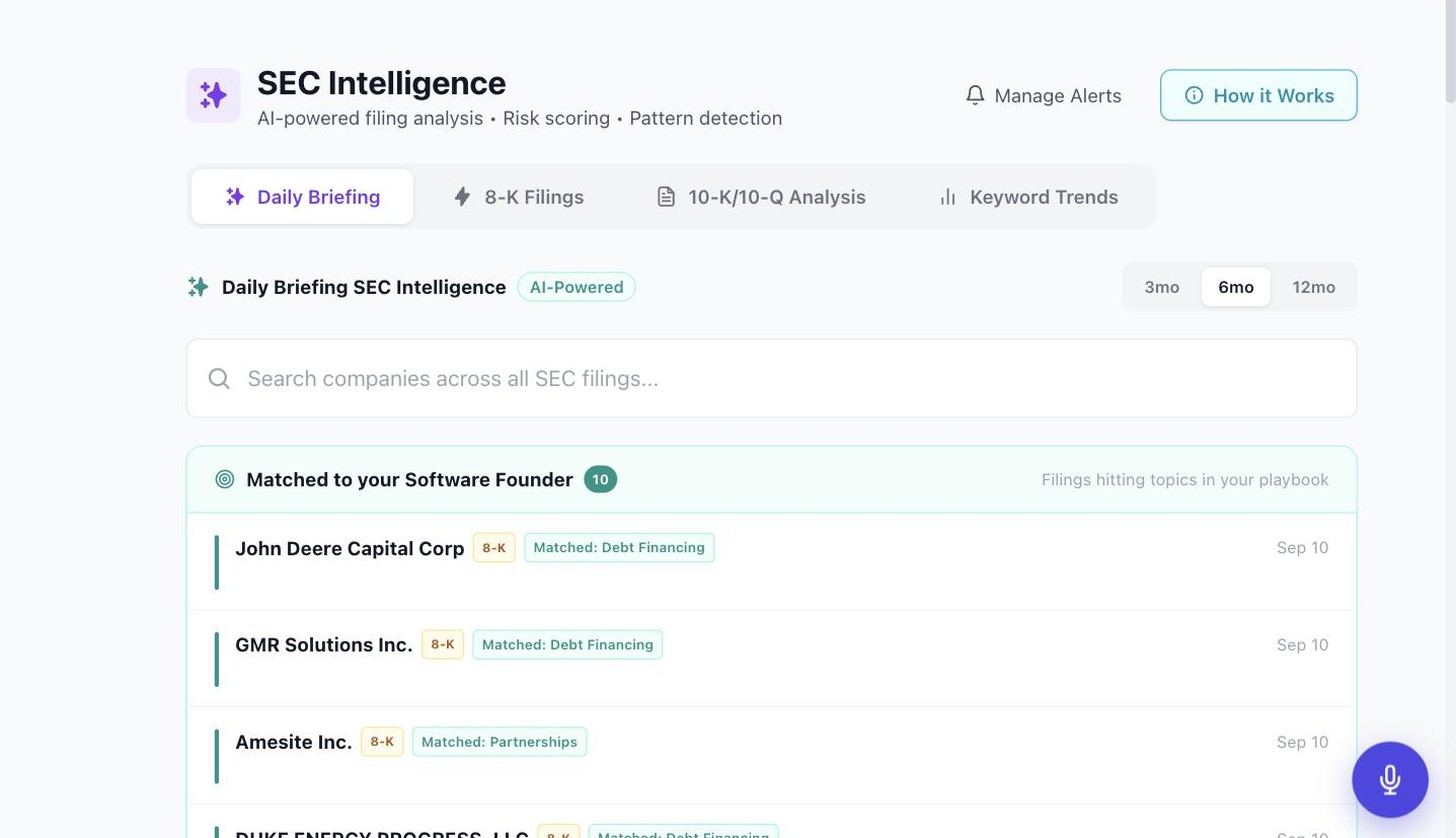Click the green sparkle icon beside Daily Briefing heading

click(198, 287)
